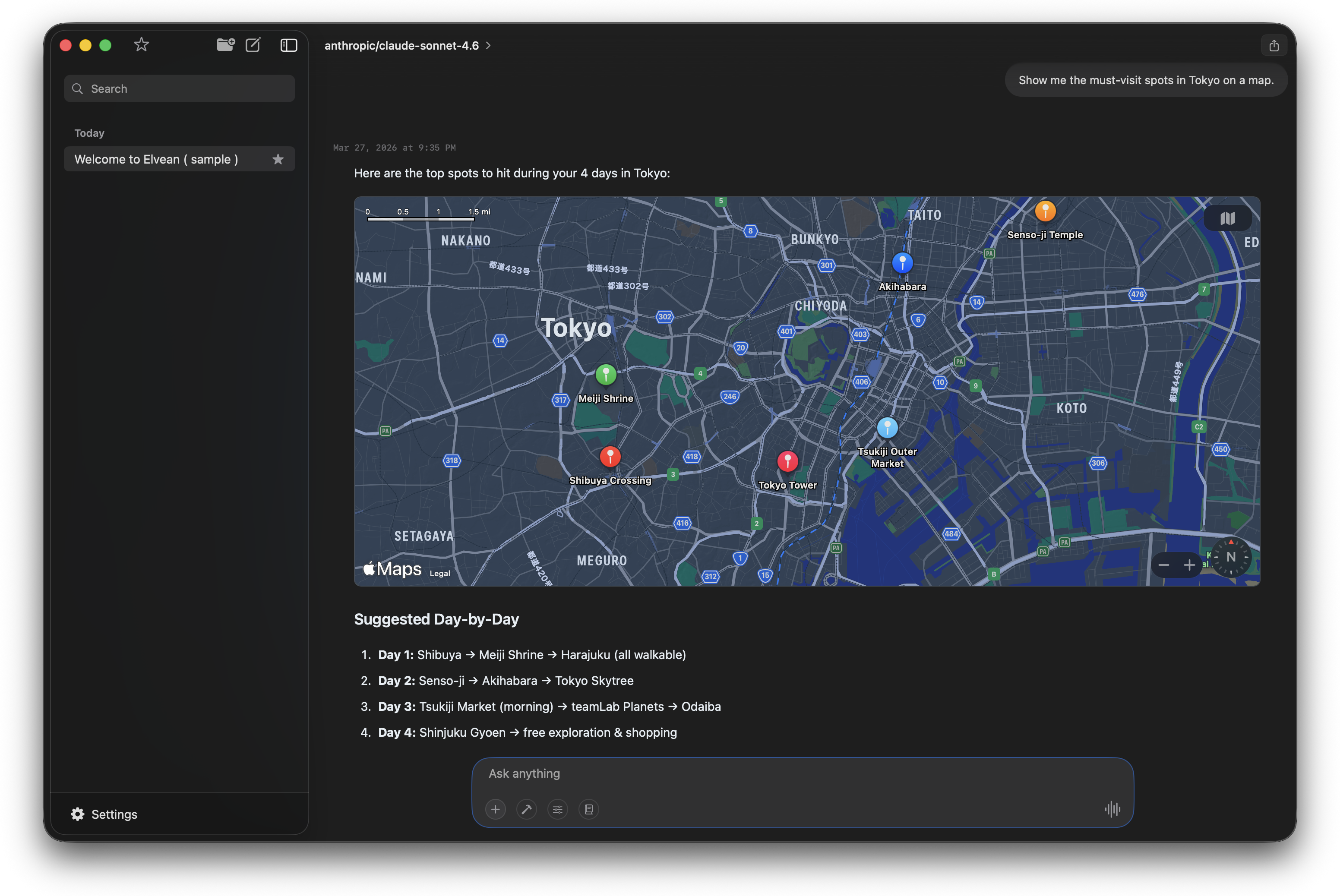This screenshot has height=896, width=1340.
Task: Open the share icon at top right
Action: point(1274,44)
